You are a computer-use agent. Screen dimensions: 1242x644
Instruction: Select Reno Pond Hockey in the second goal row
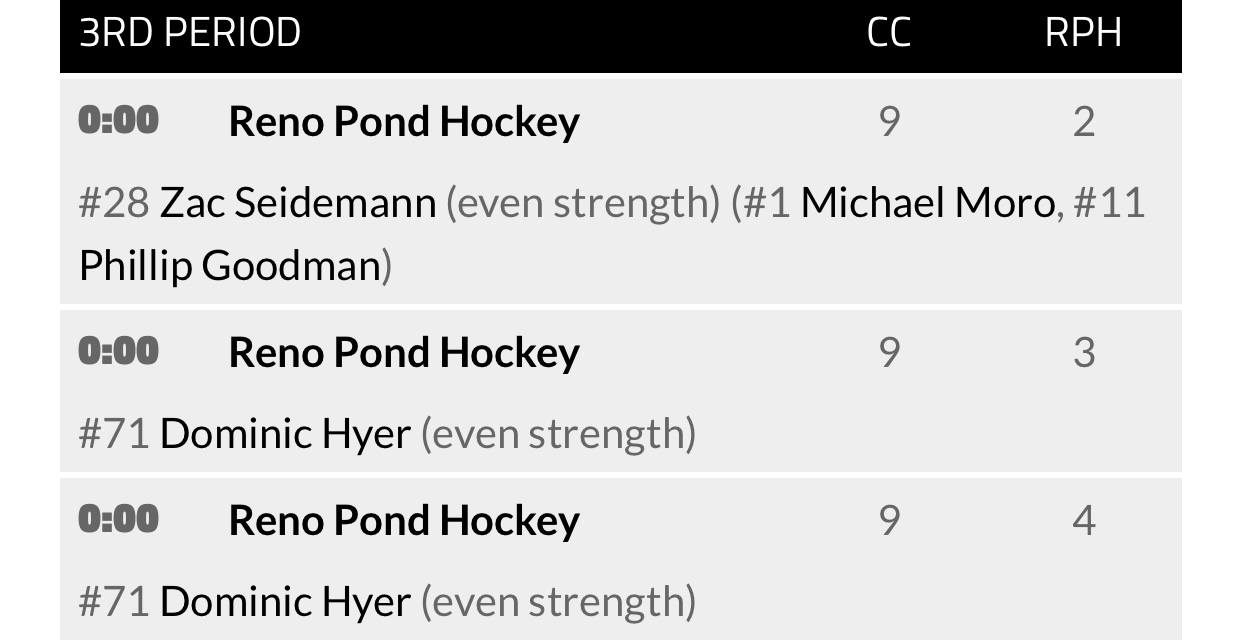[404, 353]
